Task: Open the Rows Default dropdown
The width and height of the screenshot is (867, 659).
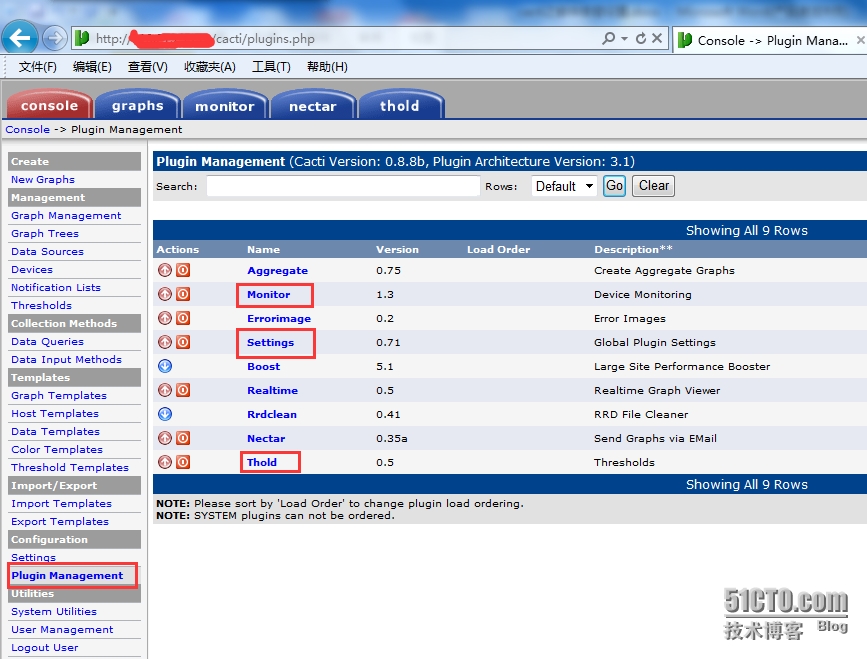Action: pos(564,186)
